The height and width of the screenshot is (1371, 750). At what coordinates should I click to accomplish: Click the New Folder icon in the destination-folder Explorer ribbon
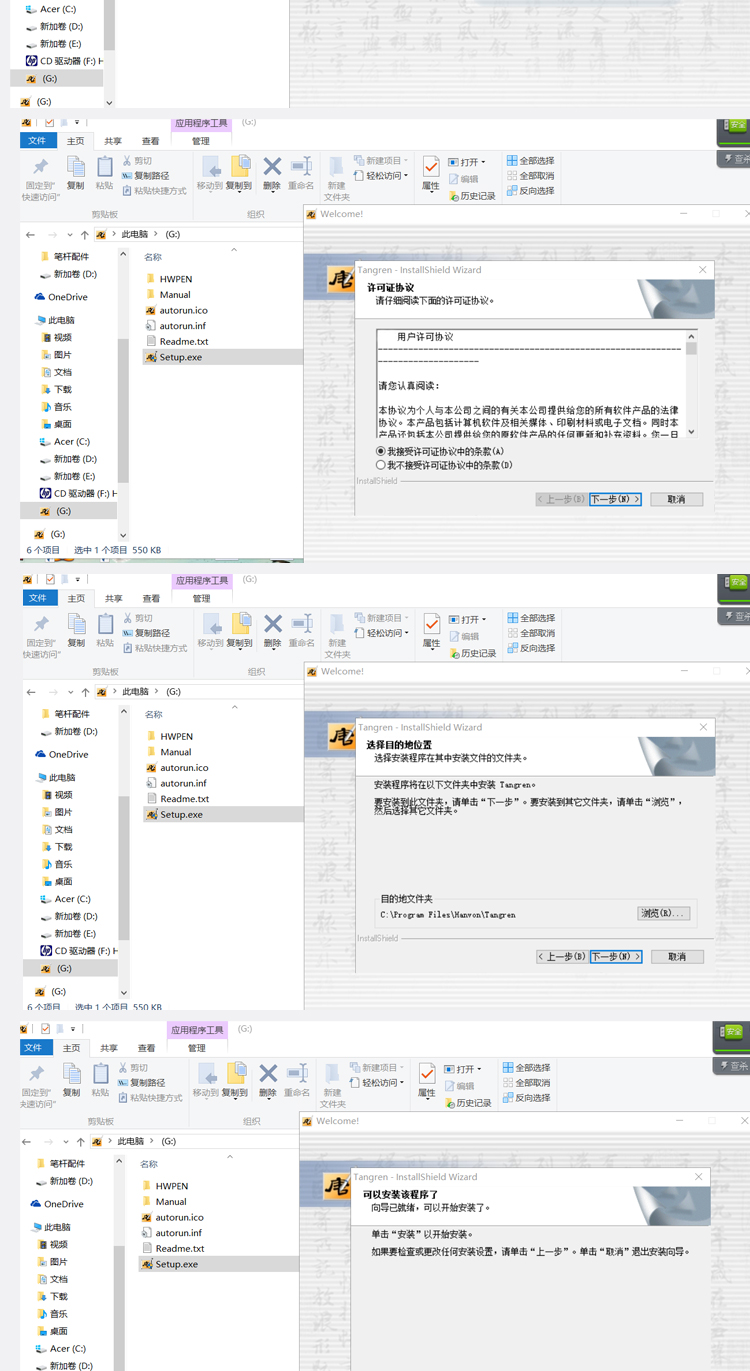pyautogui.click(x=337, y=628)
